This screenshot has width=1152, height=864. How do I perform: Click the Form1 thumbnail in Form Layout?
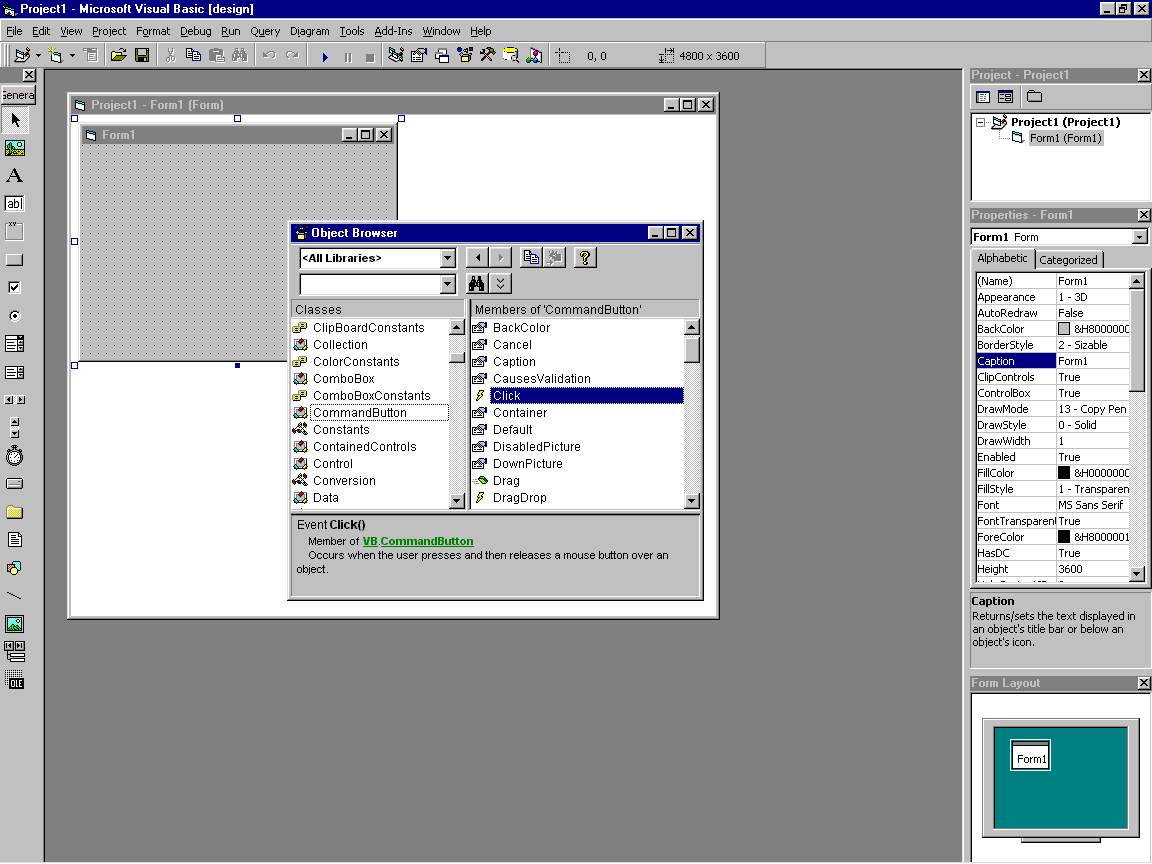point(1030,755)
